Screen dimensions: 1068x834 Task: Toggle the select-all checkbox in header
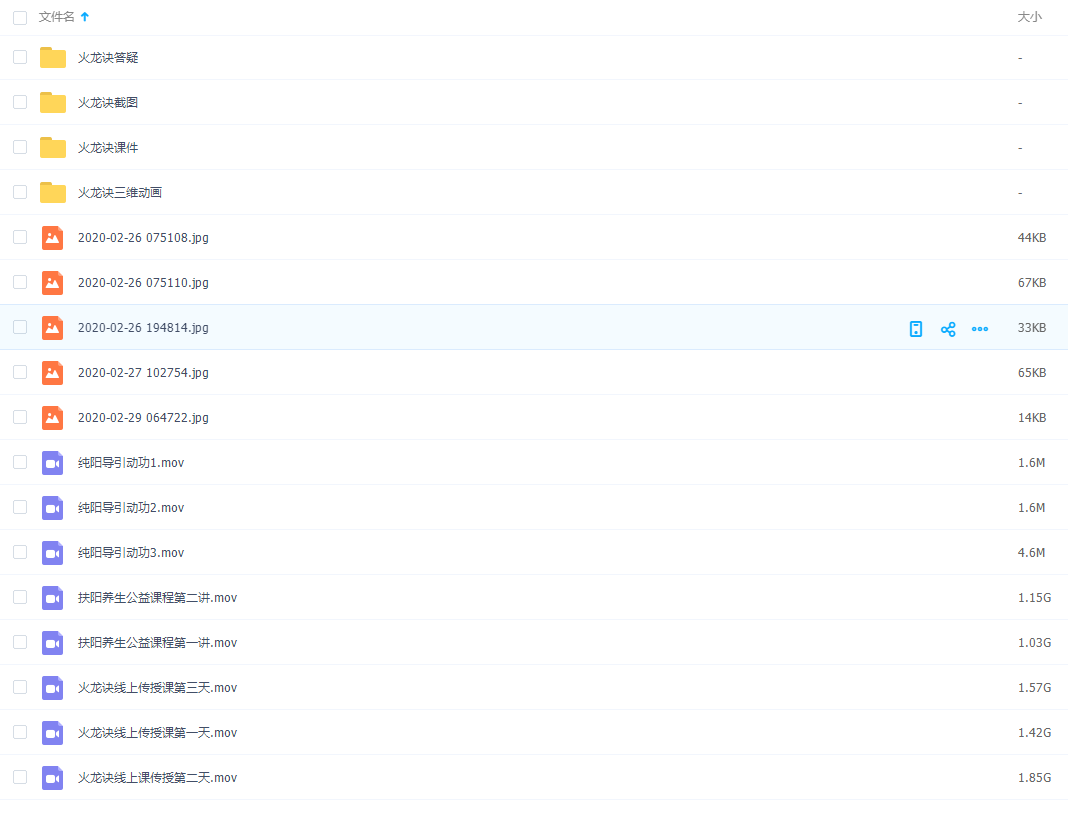pos(20,18)
